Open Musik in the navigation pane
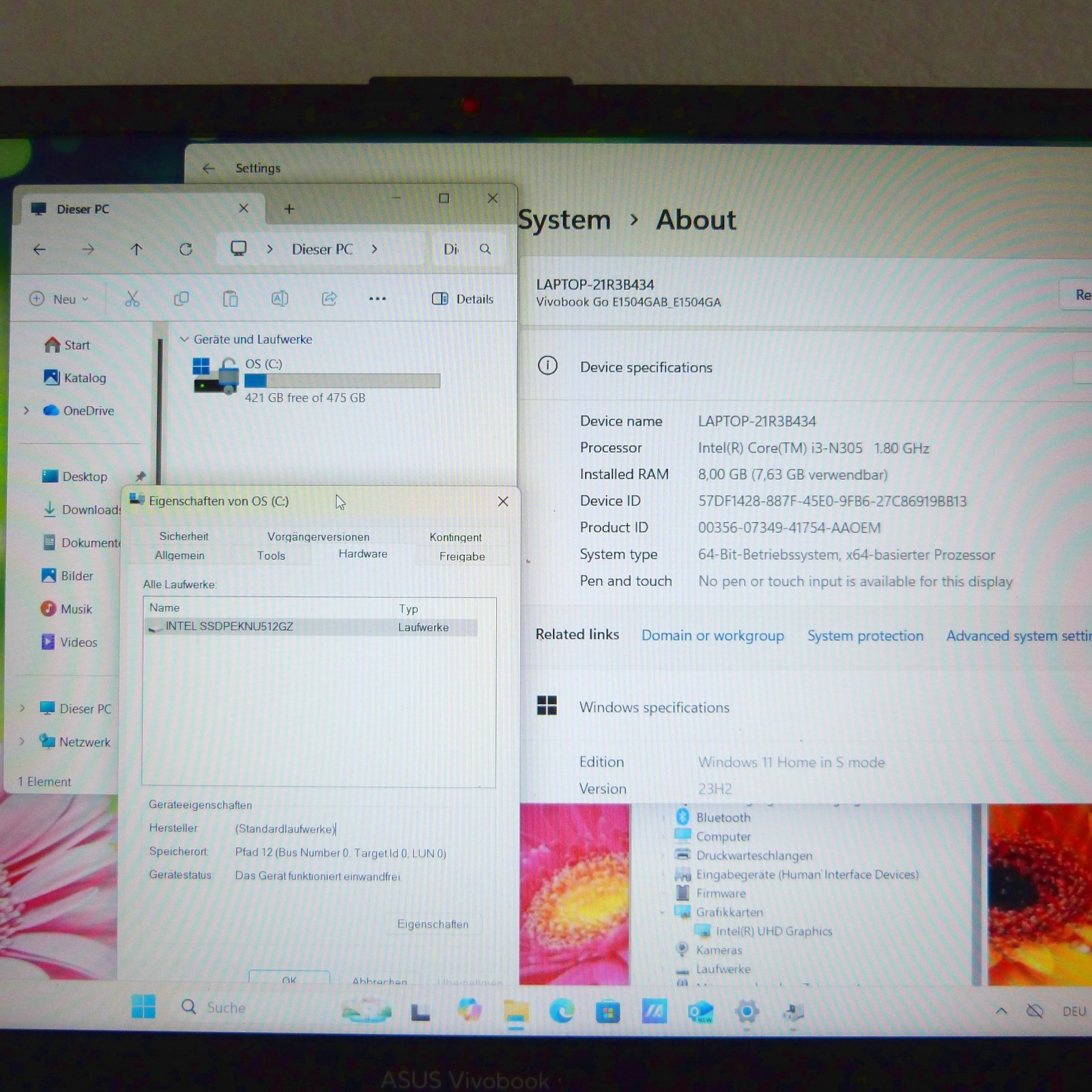 (x=66, y=609)
